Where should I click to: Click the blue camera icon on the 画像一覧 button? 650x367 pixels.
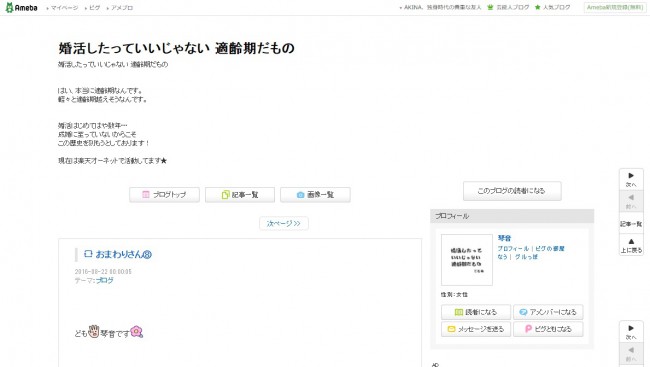point(301,194)
